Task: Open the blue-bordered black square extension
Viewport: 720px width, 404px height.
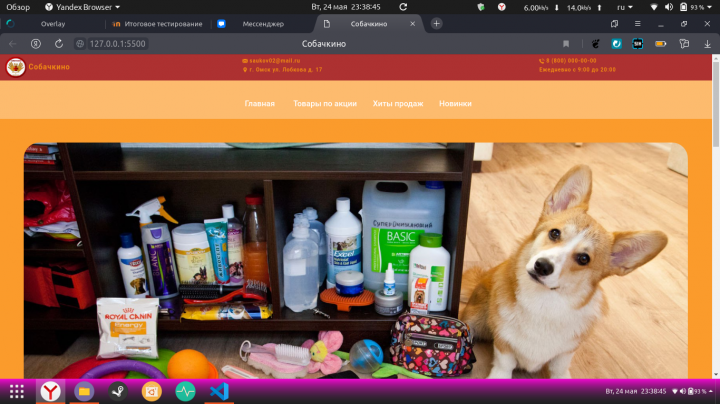Action: (637, 44)
